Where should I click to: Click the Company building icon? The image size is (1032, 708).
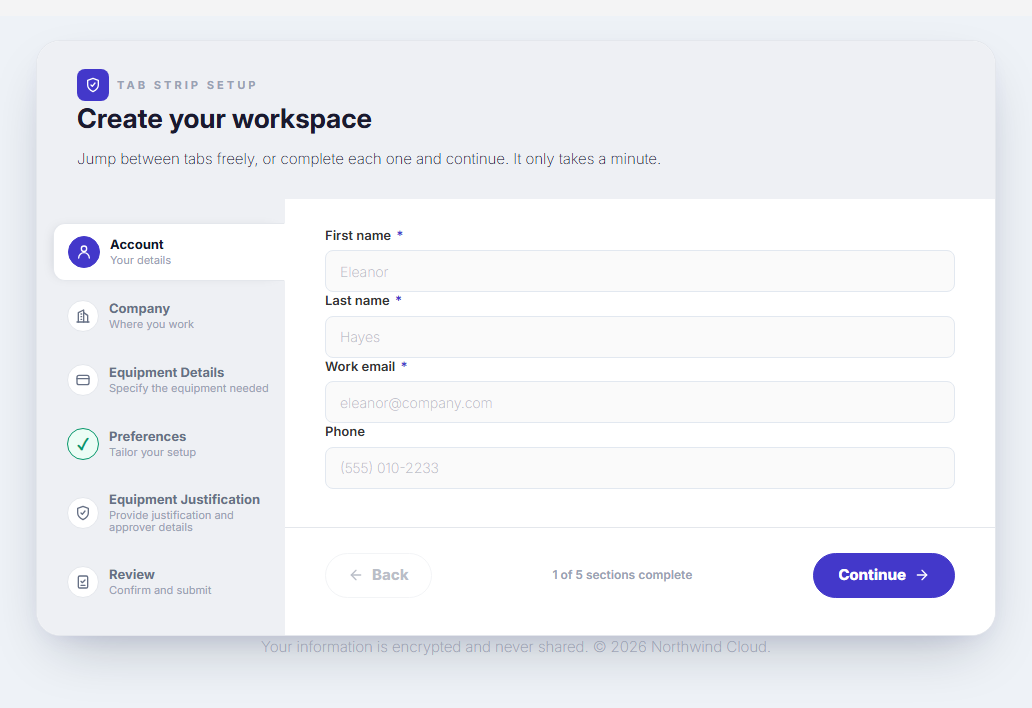(83, 316)
